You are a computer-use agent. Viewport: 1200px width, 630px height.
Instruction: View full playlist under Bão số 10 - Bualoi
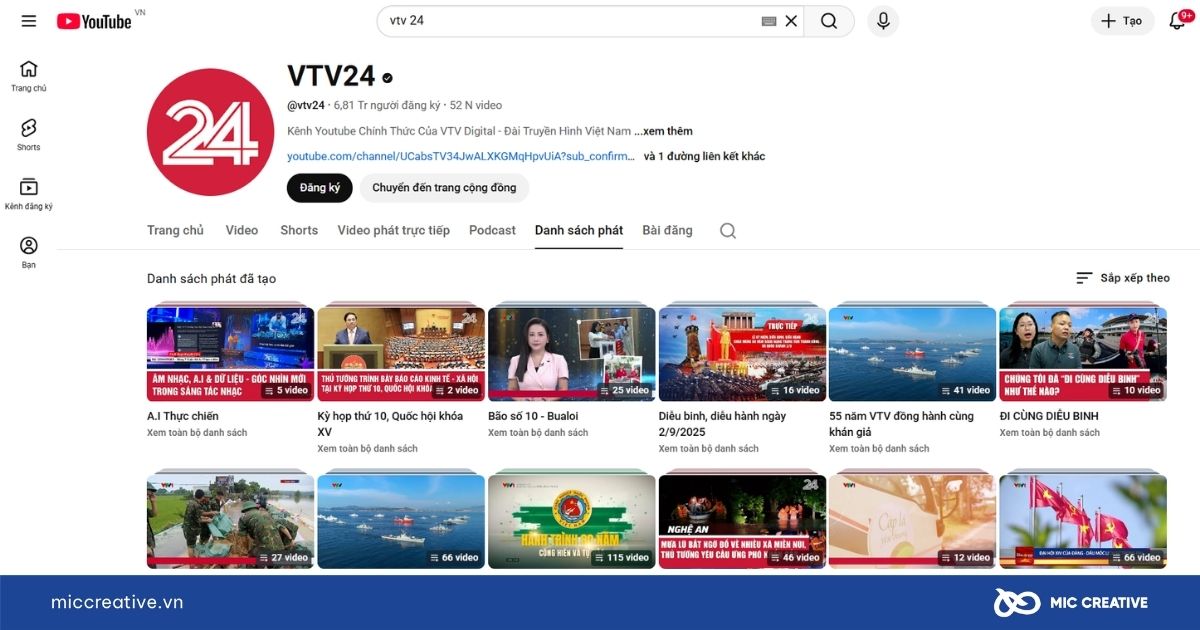point(538,433)
